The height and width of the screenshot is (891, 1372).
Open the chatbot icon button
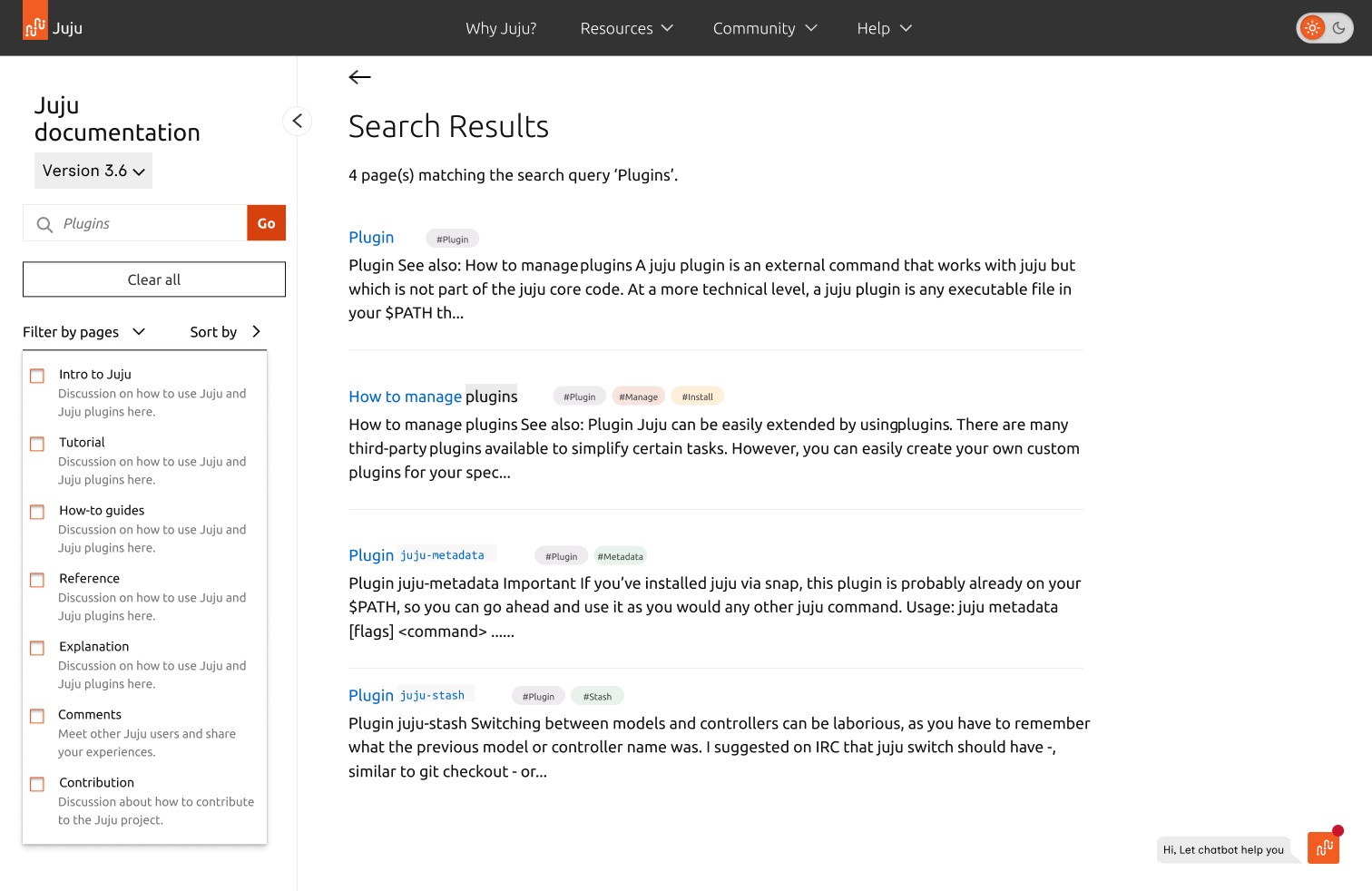point(1324,847)
